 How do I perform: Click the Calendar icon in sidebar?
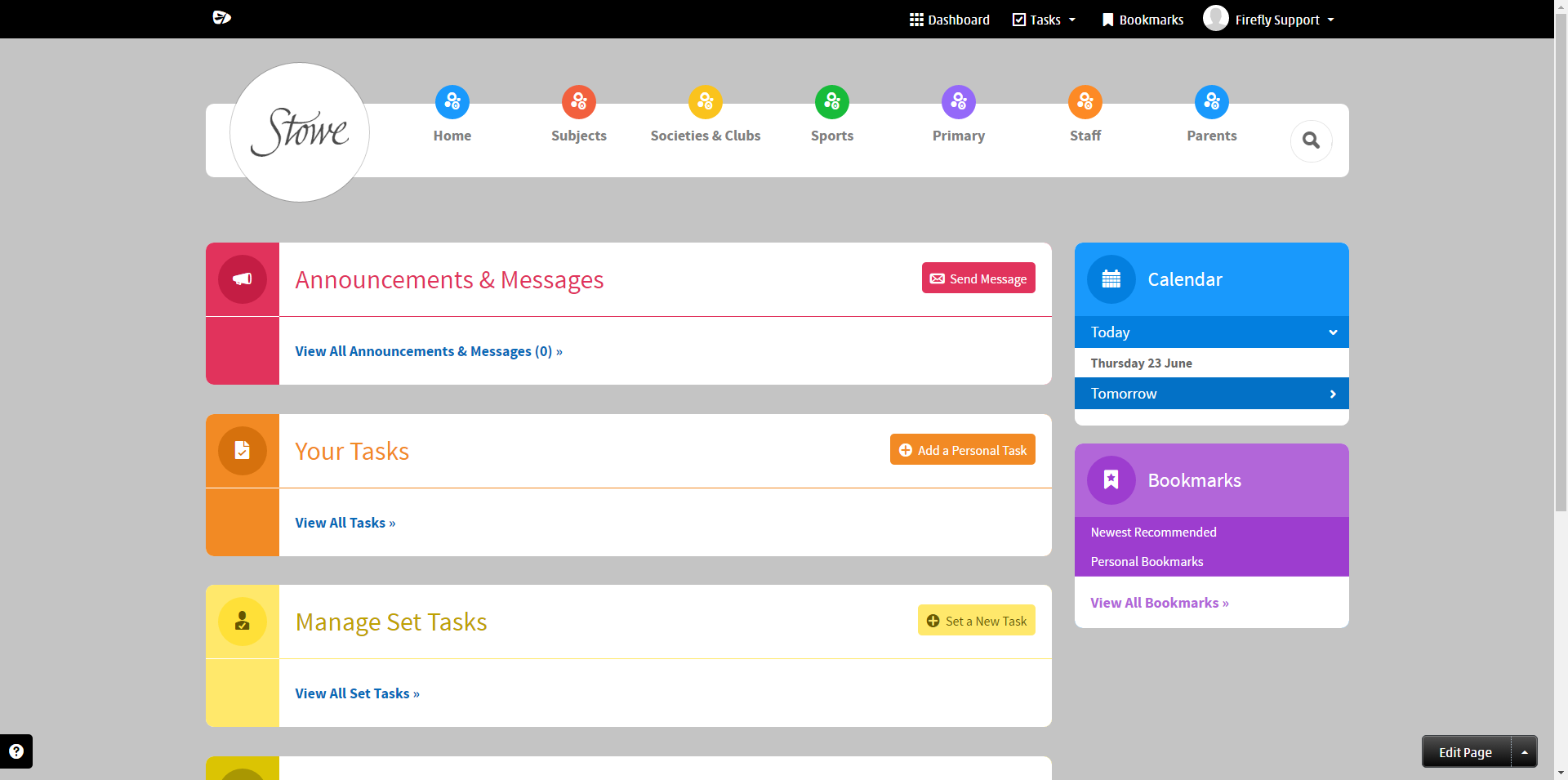[1111, 279]
